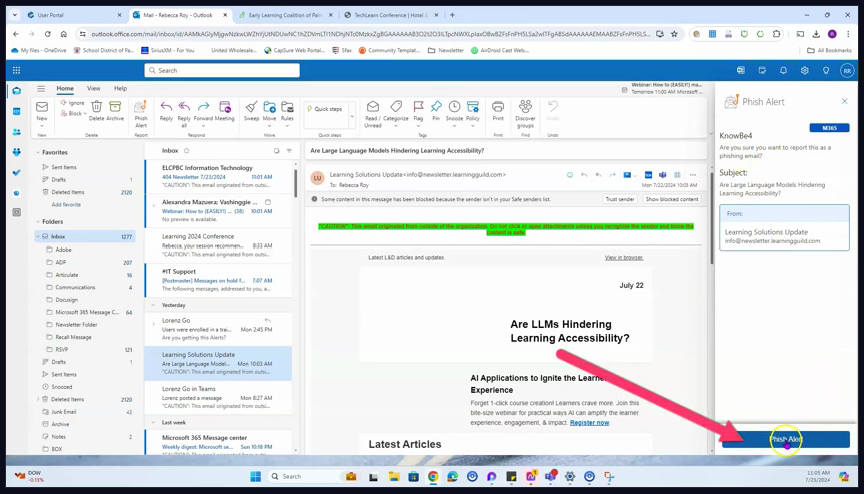The height and width of the screenshot is (494, 864).
Task: Click the Ignore button in ribbon
Action: (x=72, y=103)
